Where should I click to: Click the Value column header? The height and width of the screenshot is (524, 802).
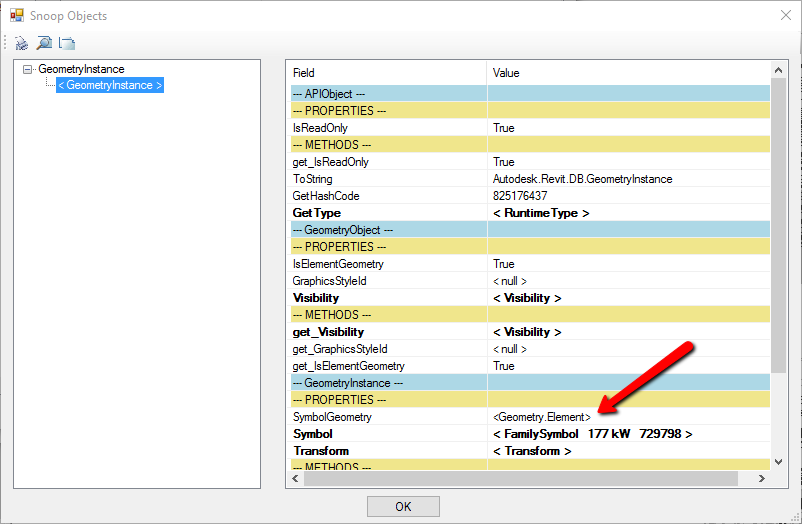tap(507, 73)
